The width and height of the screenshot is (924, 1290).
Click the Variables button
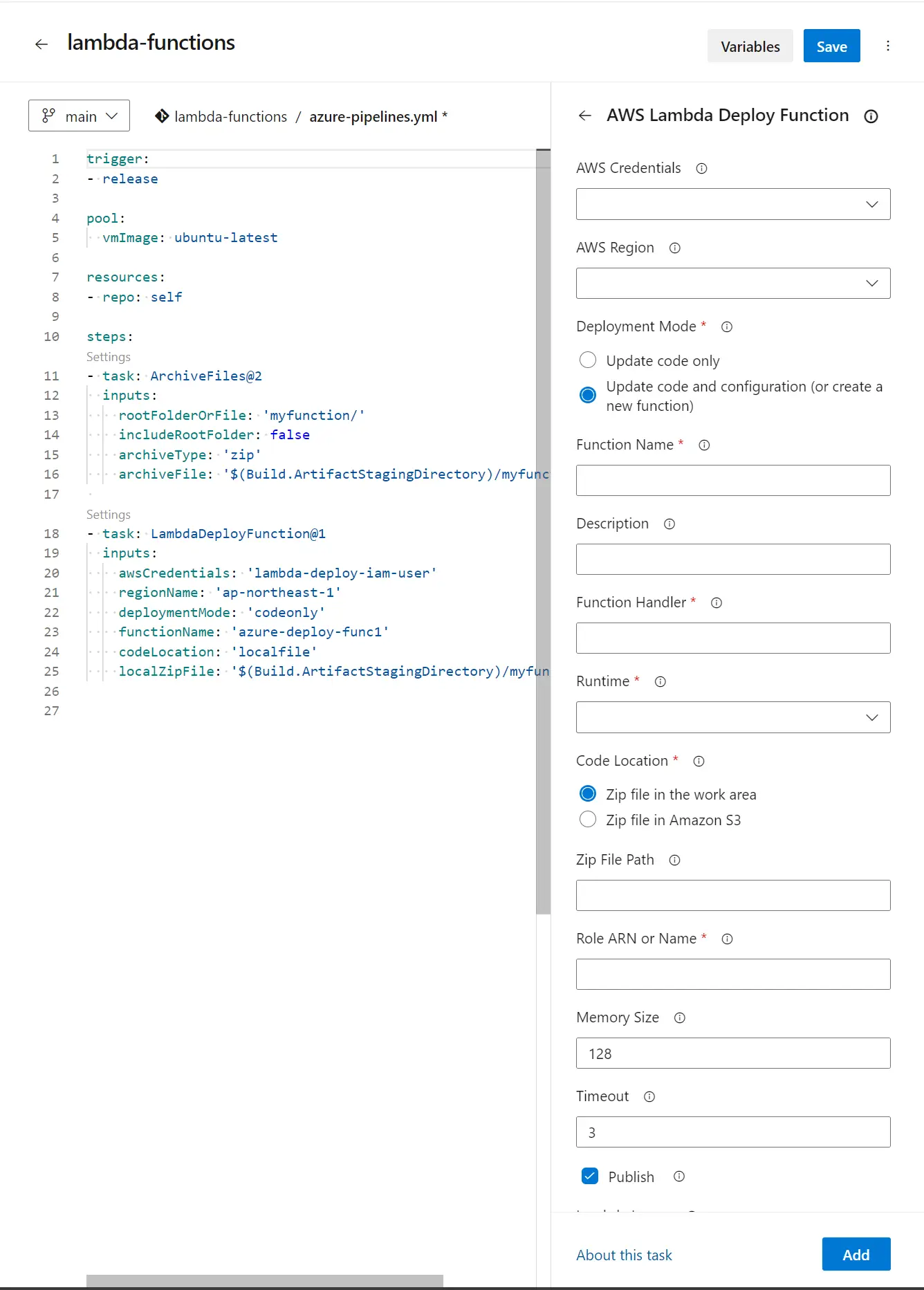[750, 46]
